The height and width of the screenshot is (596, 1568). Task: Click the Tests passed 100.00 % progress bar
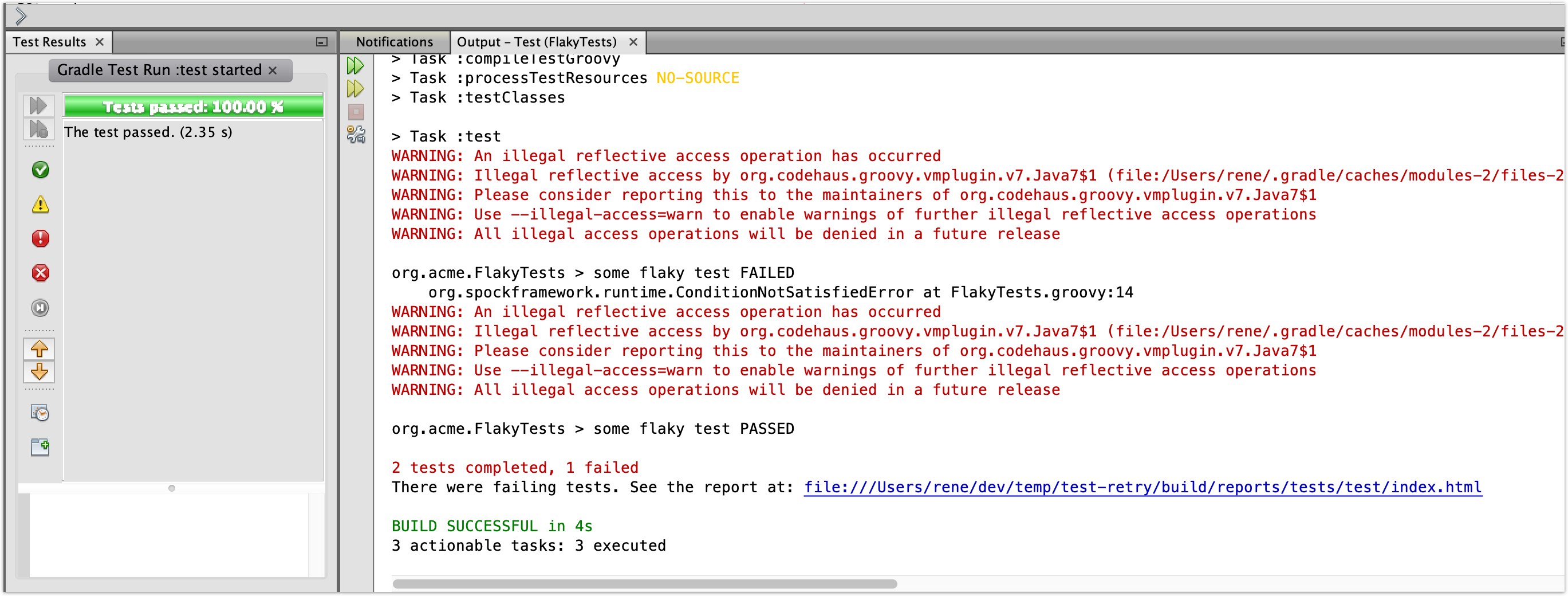[193, 107]
